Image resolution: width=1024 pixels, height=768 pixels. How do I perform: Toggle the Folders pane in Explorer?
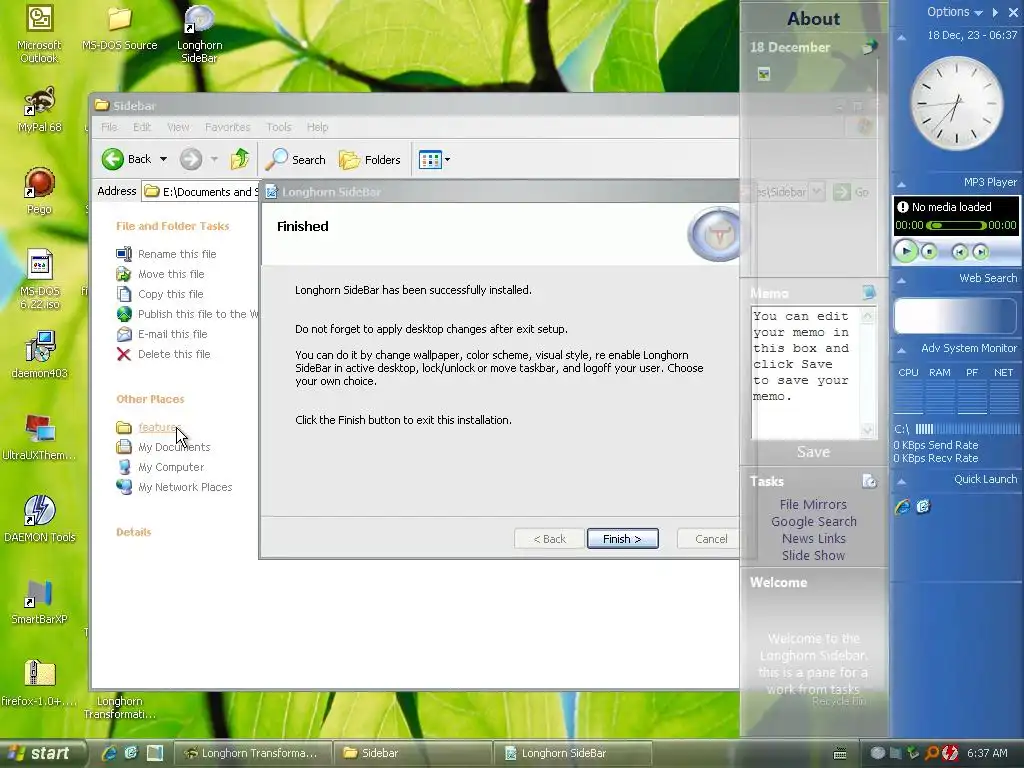pos(370,159)
